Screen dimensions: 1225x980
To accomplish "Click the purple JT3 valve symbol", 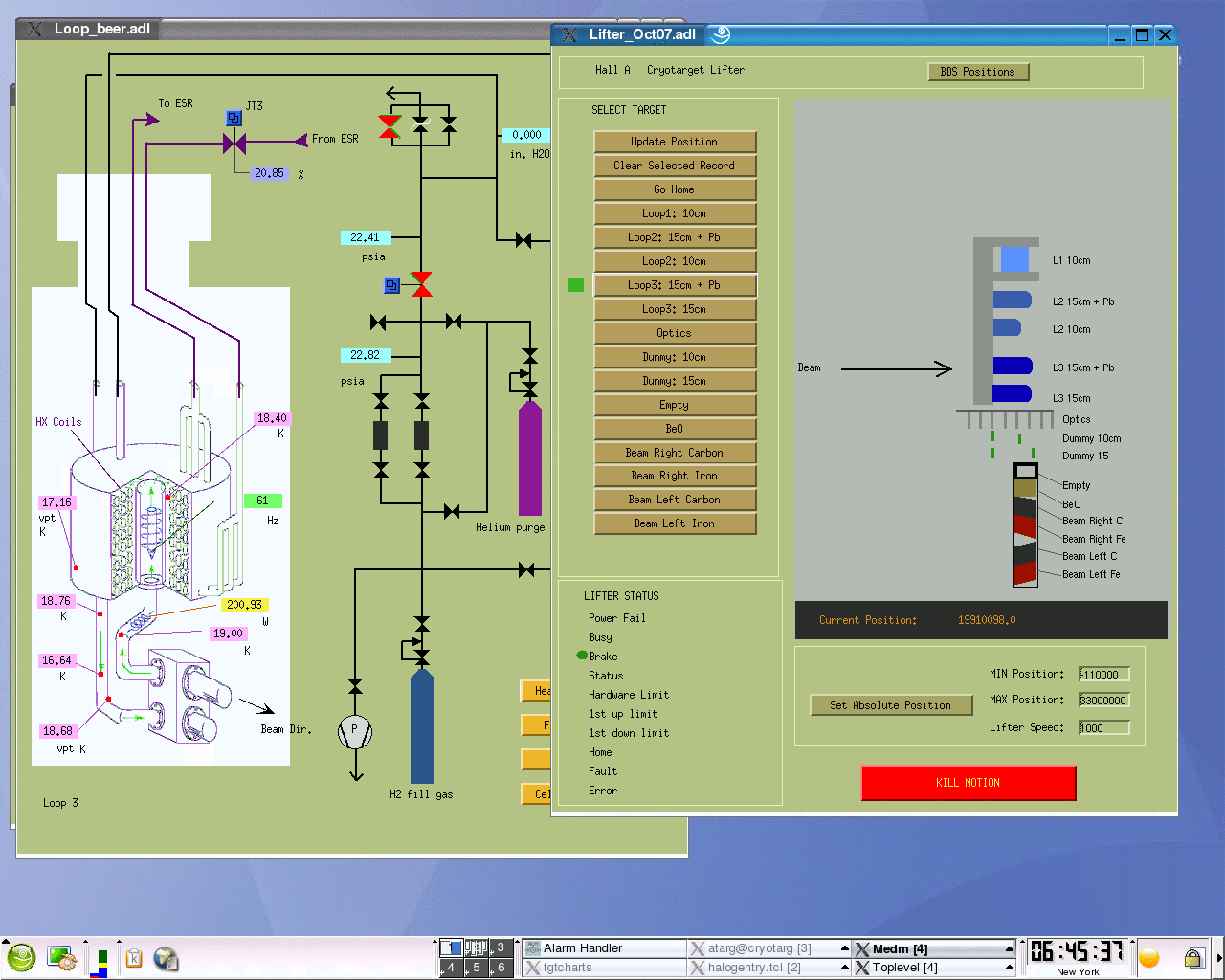I will point(234,144).
